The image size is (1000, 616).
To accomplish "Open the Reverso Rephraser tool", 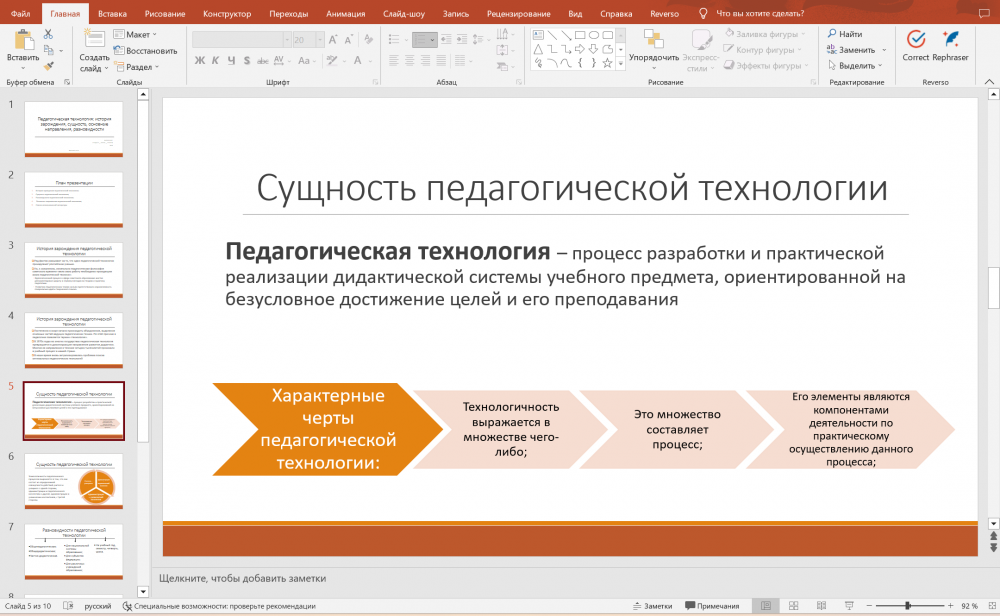I will pyautogui.click(x=950, y=39).
